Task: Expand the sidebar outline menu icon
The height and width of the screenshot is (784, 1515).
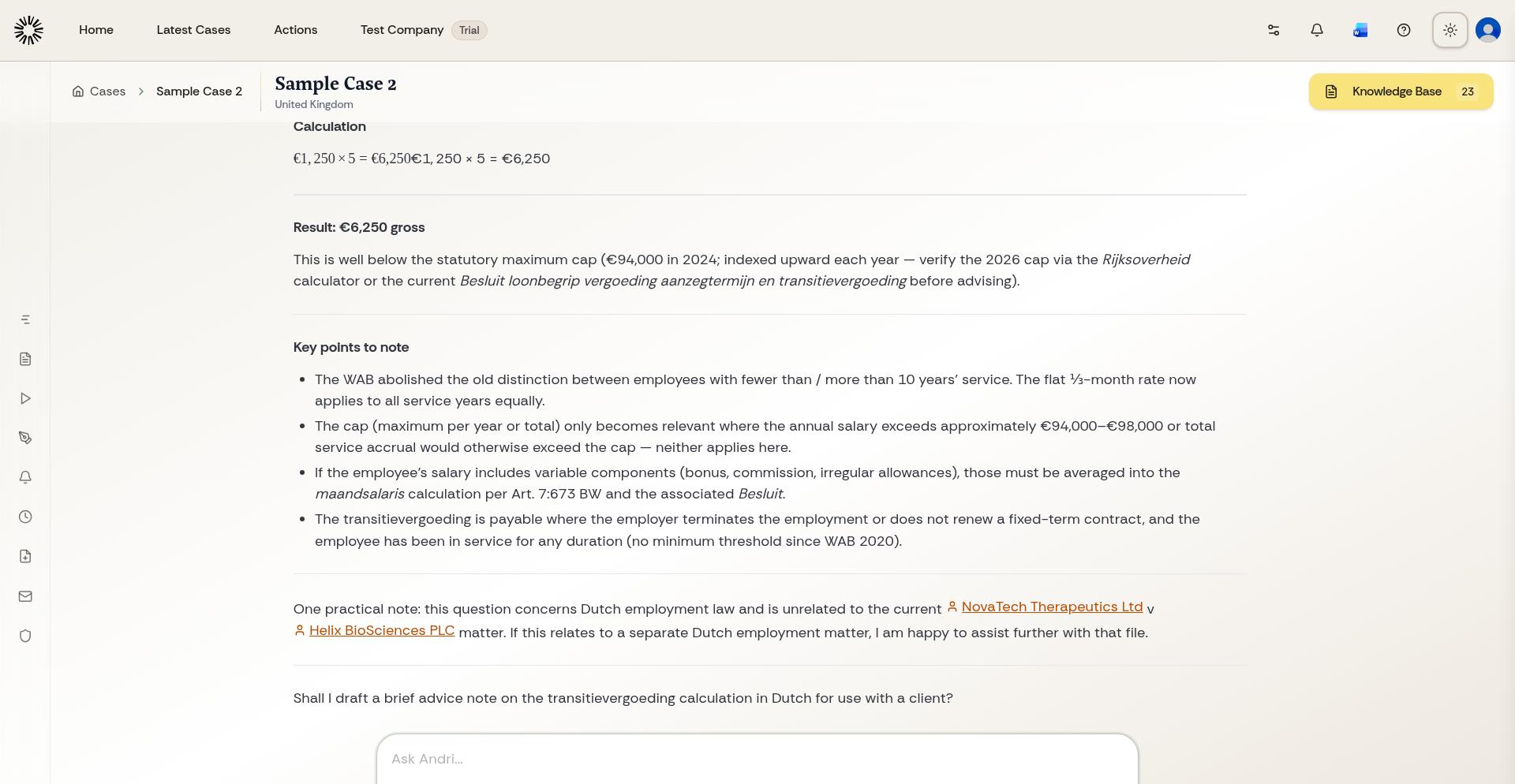Action: [25, 319]
